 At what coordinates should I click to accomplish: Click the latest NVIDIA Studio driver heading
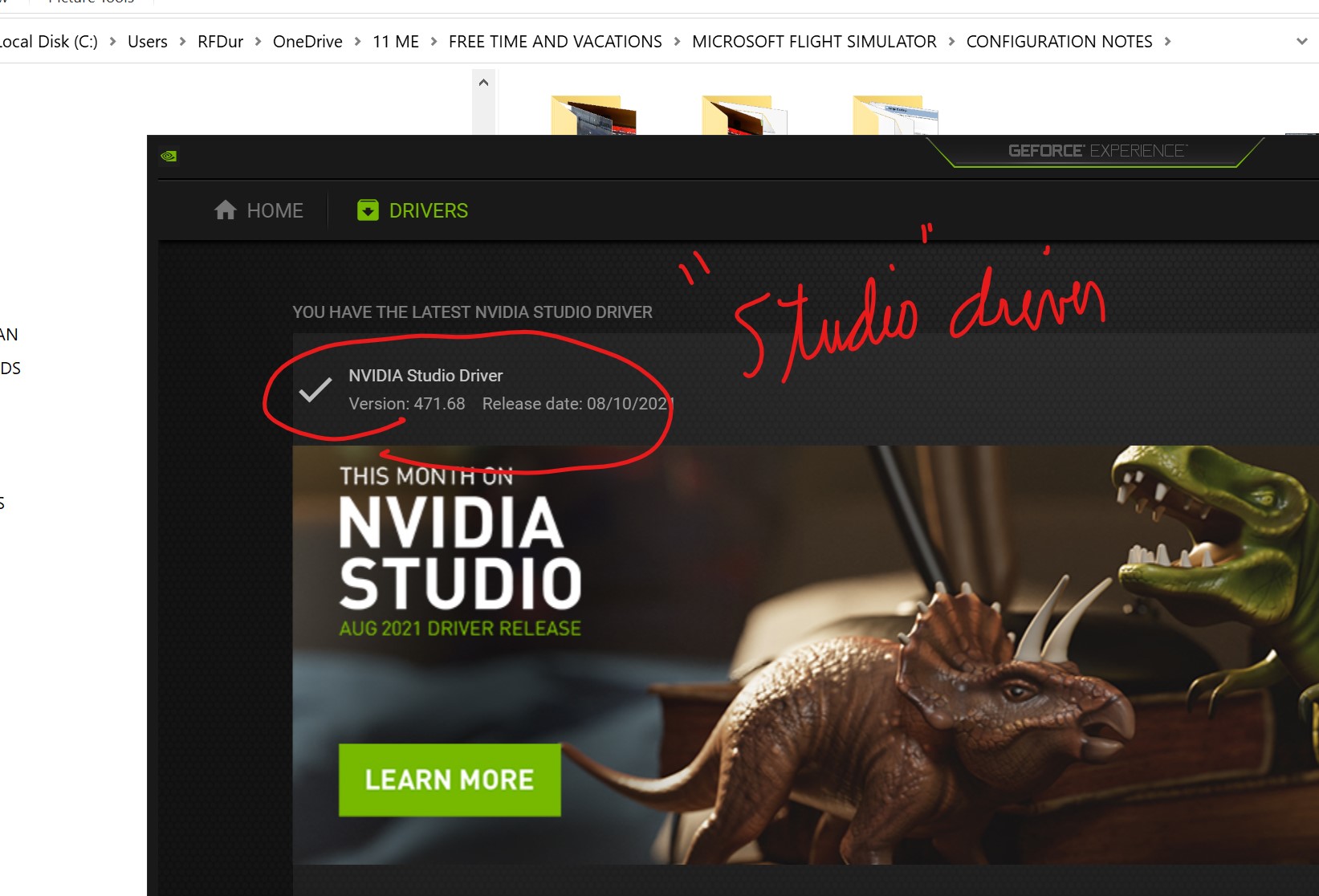tap(472, 312)
